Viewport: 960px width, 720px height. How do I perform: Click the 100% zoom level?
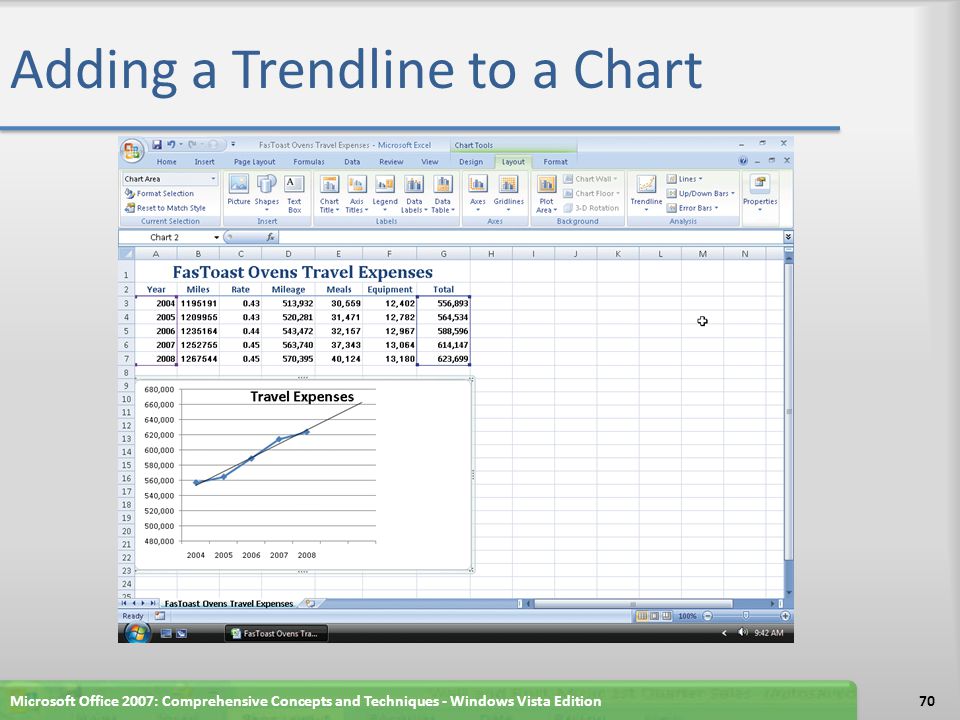[x=687, y=616]
